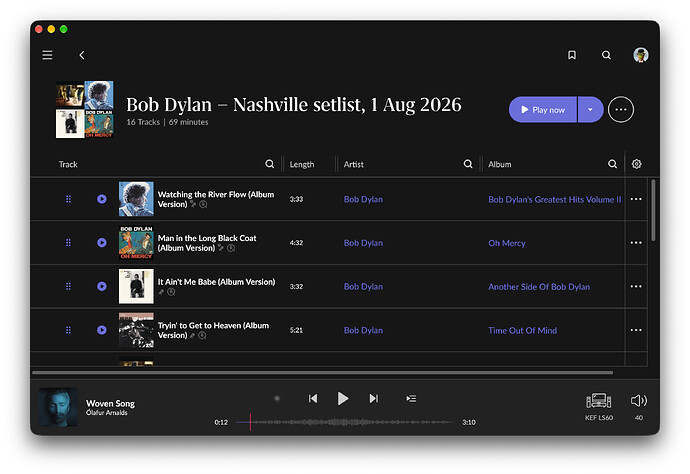Select the Watching the River Flow track title
The height and width of the screenshot is (474, 690).
216,199
